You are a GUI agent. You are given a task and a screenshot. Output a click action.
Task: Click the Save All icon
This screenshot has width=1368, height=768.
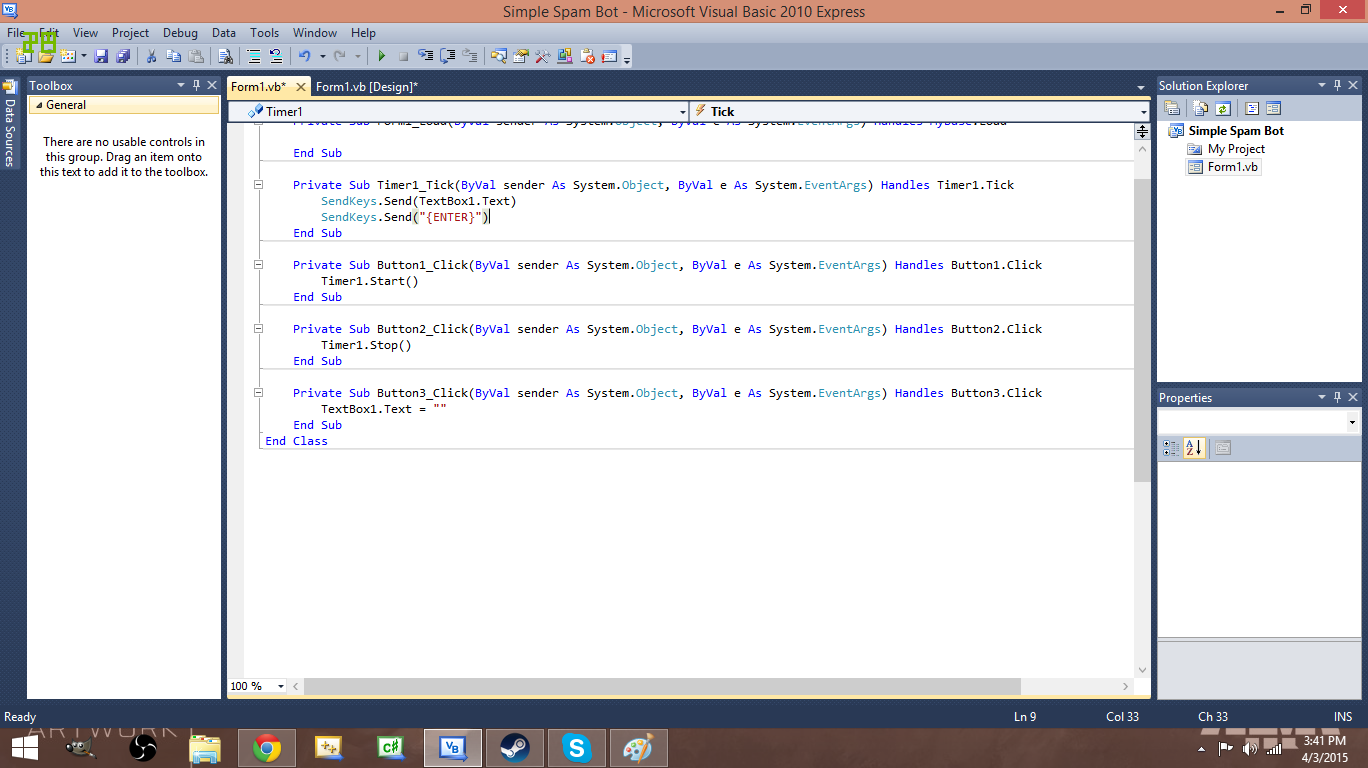click(123, 56)
